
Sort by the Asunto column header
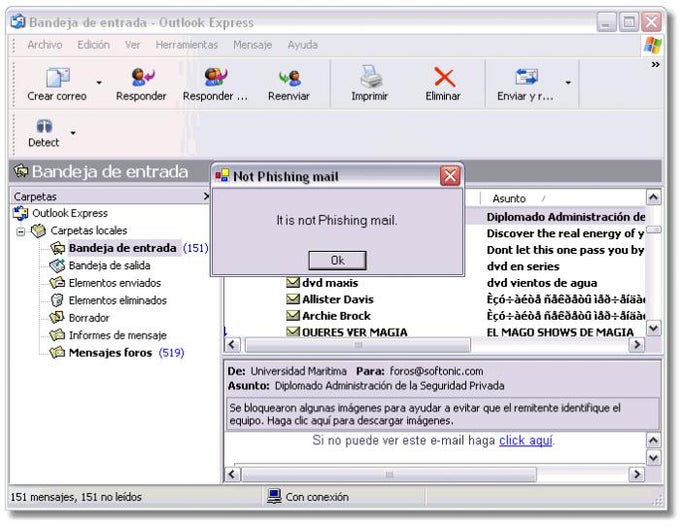coord(509,199)
